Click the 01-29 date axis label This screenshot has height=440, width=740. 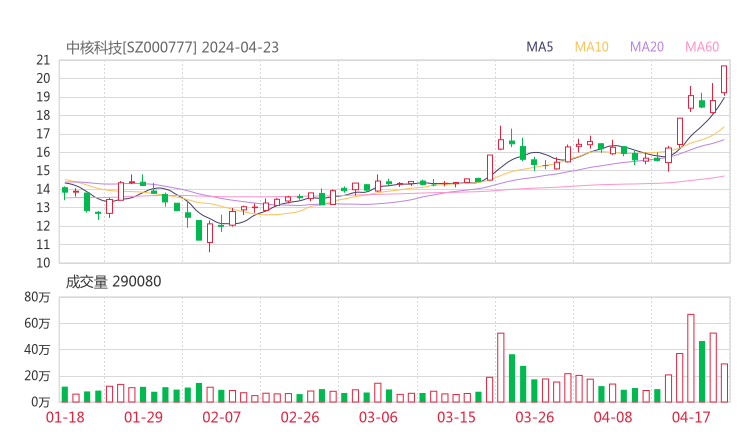point(143,417)
